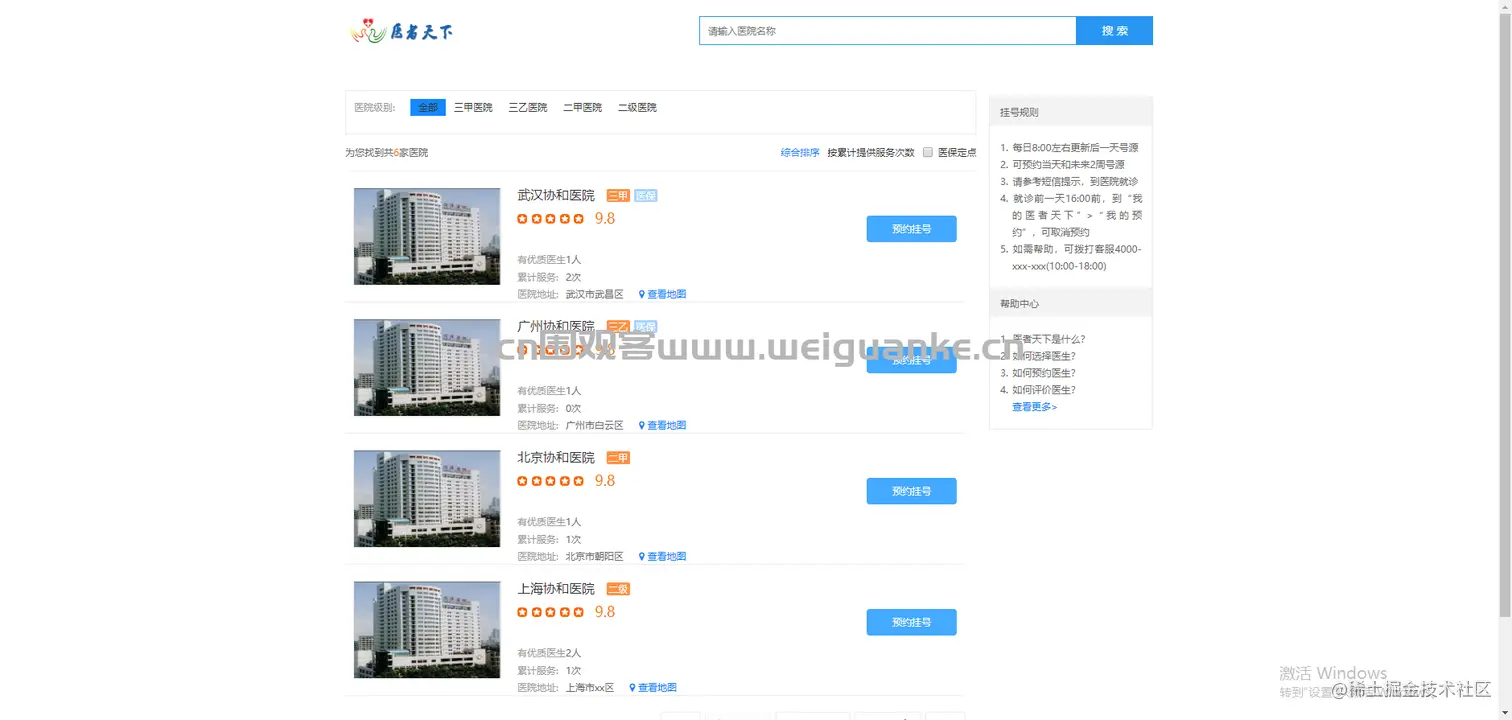Open the 北京协和医院 building photo
This screenshot has height=720, width=1512.
coord(427,498)
